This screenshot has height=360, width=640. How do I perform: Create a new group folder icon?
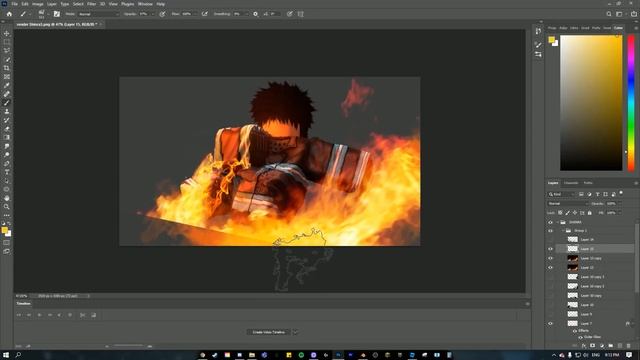pyautogui.click(x=611, y=346)
